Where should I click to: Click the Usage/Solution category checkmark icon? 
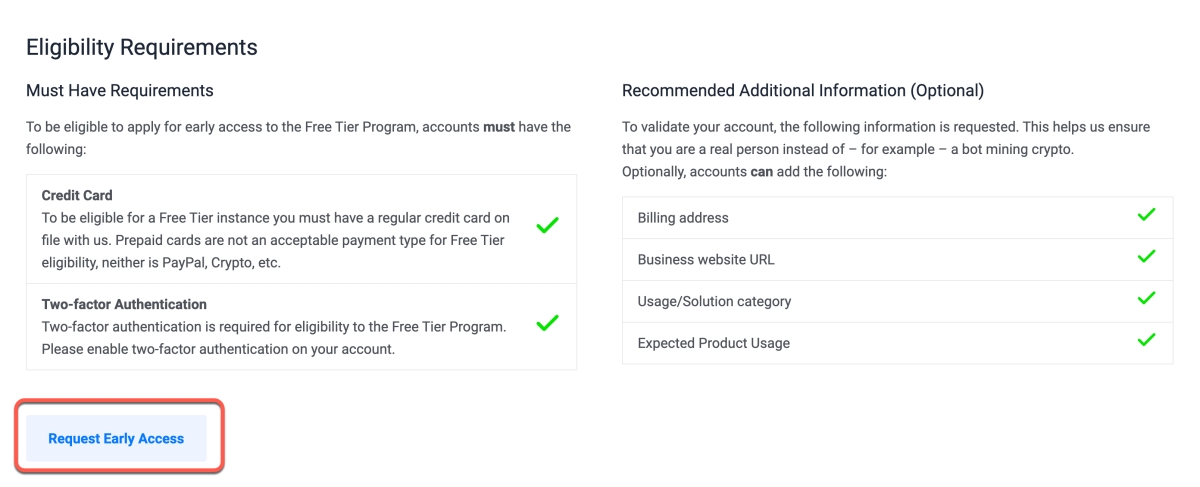coord(1146,299)
